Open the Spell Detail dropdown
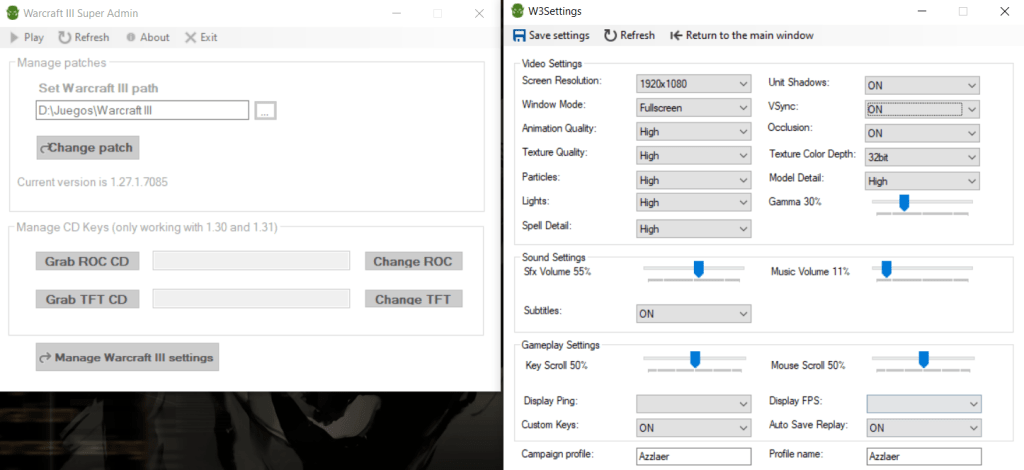Image resolution: width=1024 pixels, height=470 pixels. (694, 229)
